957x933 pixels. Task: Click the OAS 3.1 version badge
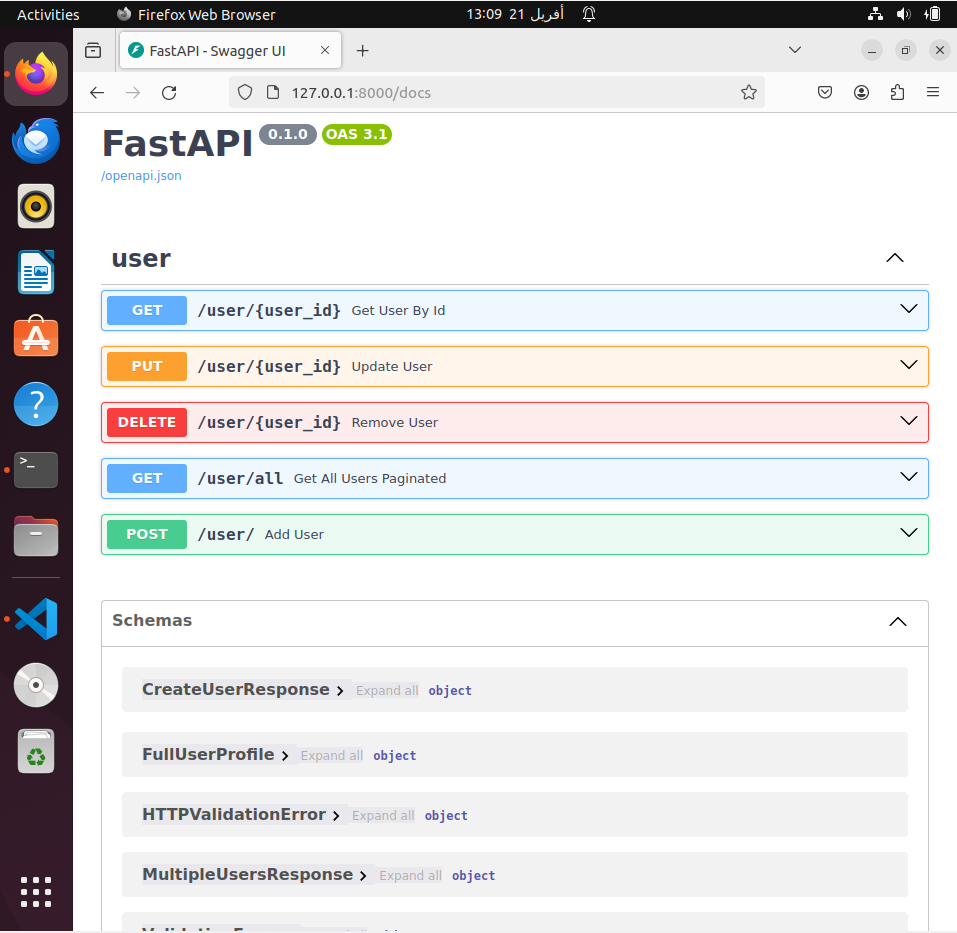[x=356, y=134]
